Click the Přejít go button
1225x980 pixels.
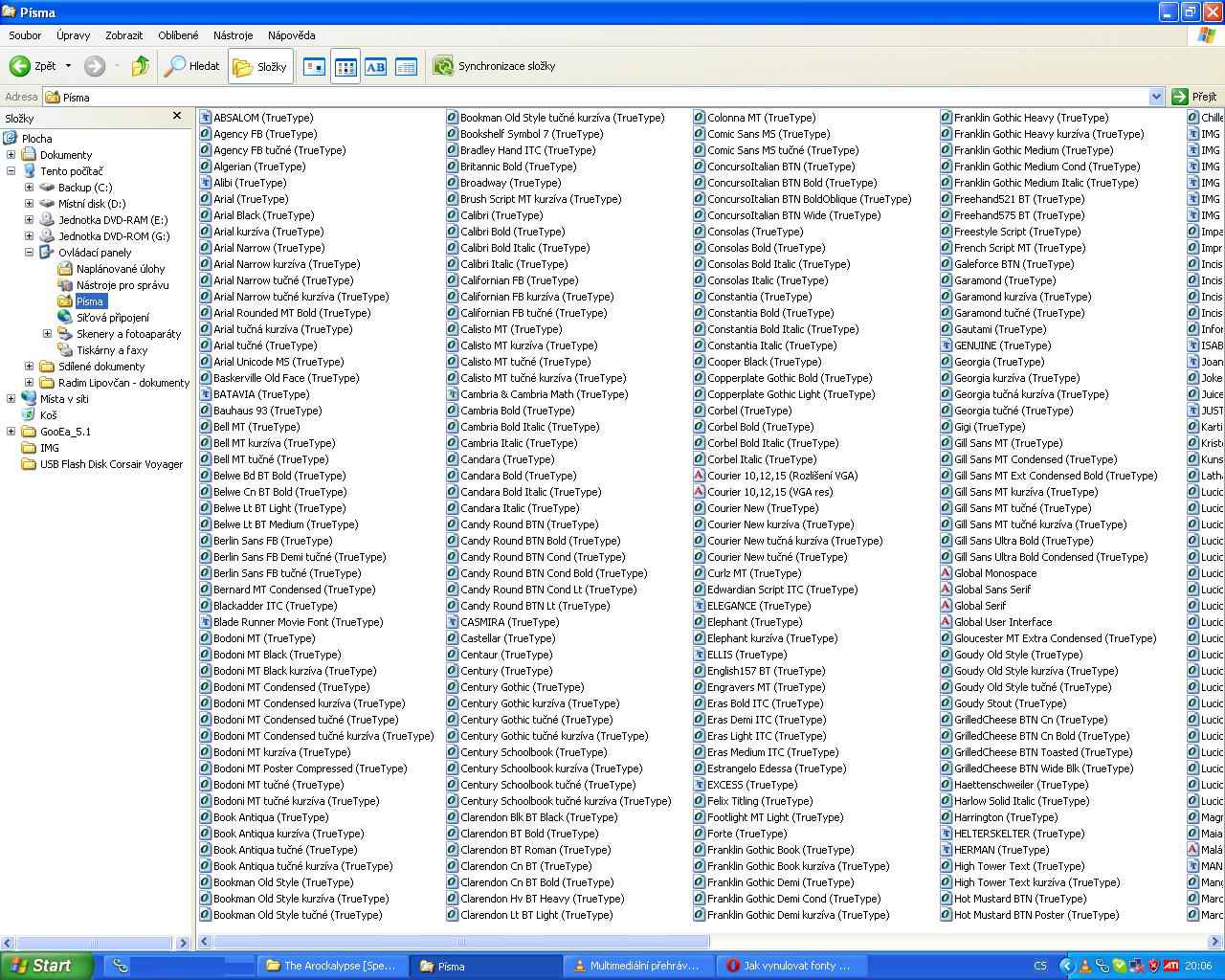pos(1195,97)
